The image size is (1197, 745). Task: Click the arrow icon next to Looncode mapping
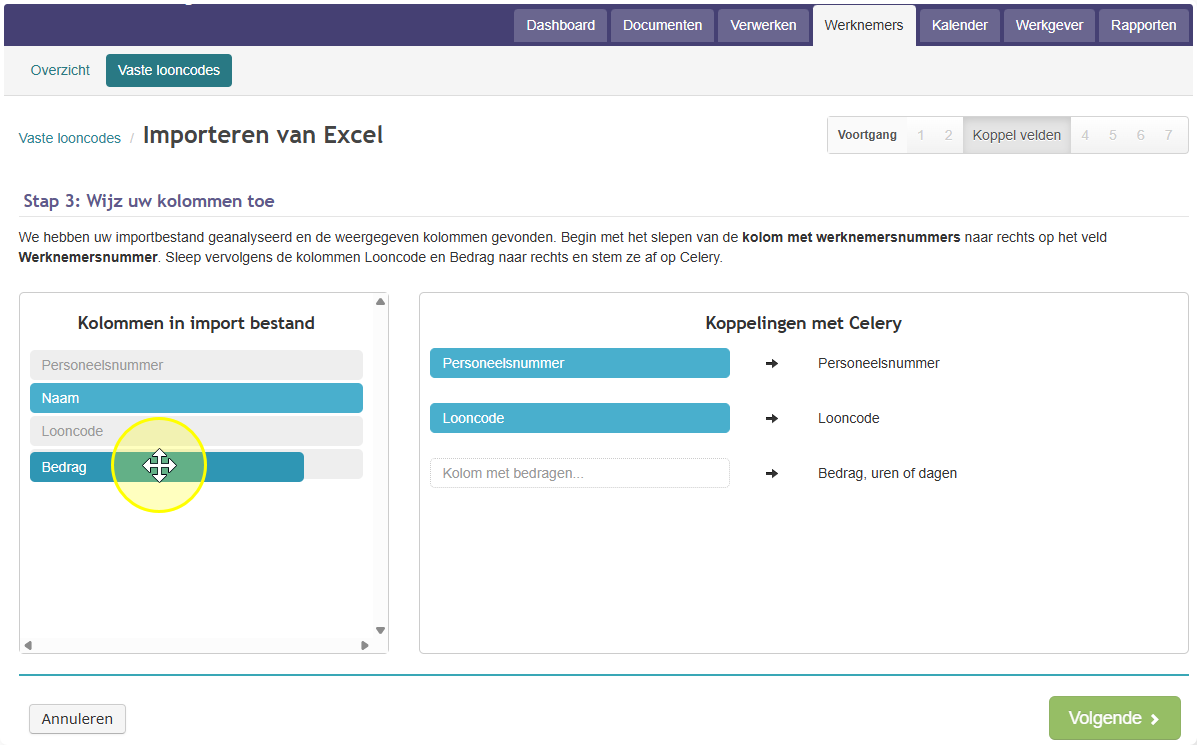pos(772,418)
